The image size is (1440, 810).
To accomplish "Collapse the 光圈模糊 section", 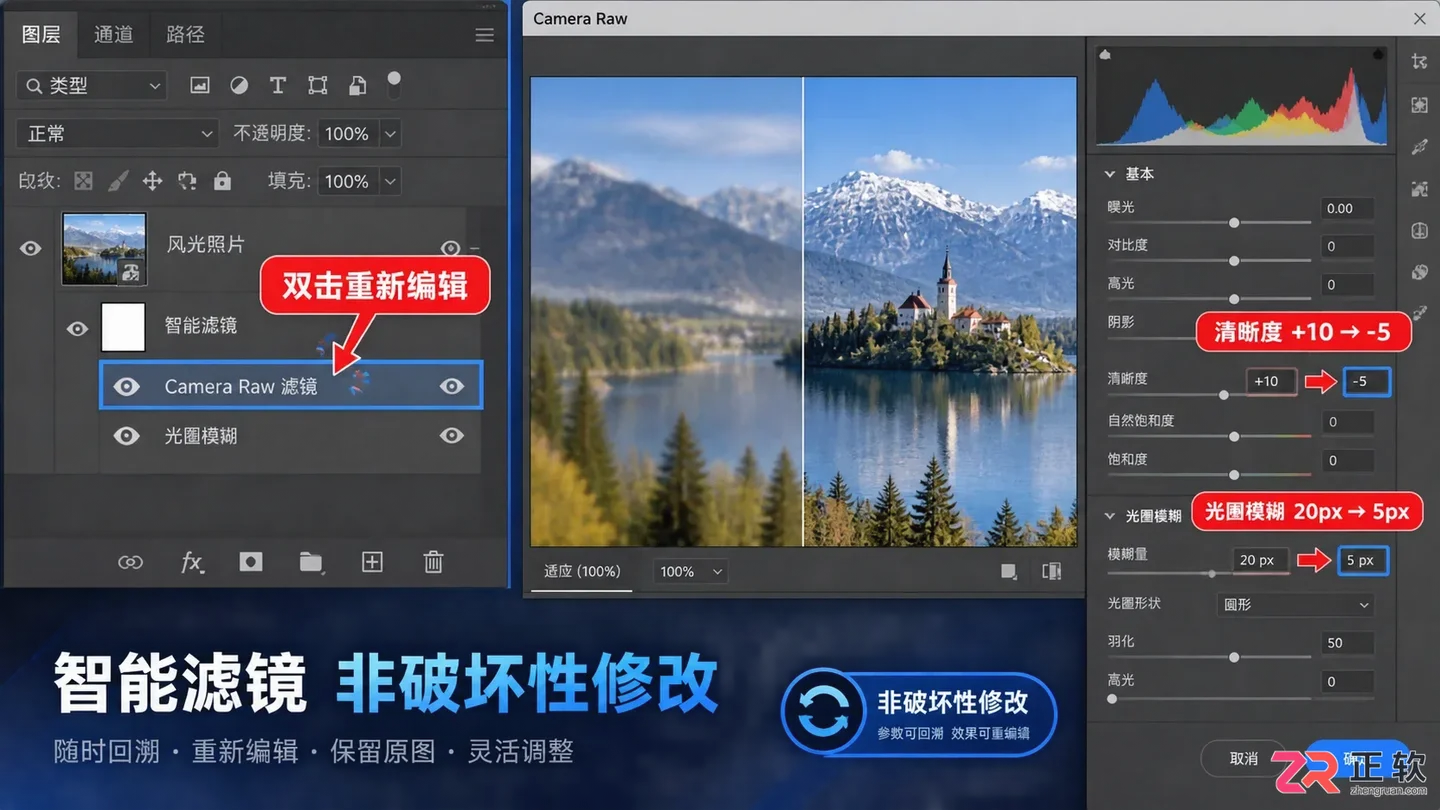I will pyautogui.click(x=1109, y=516).
